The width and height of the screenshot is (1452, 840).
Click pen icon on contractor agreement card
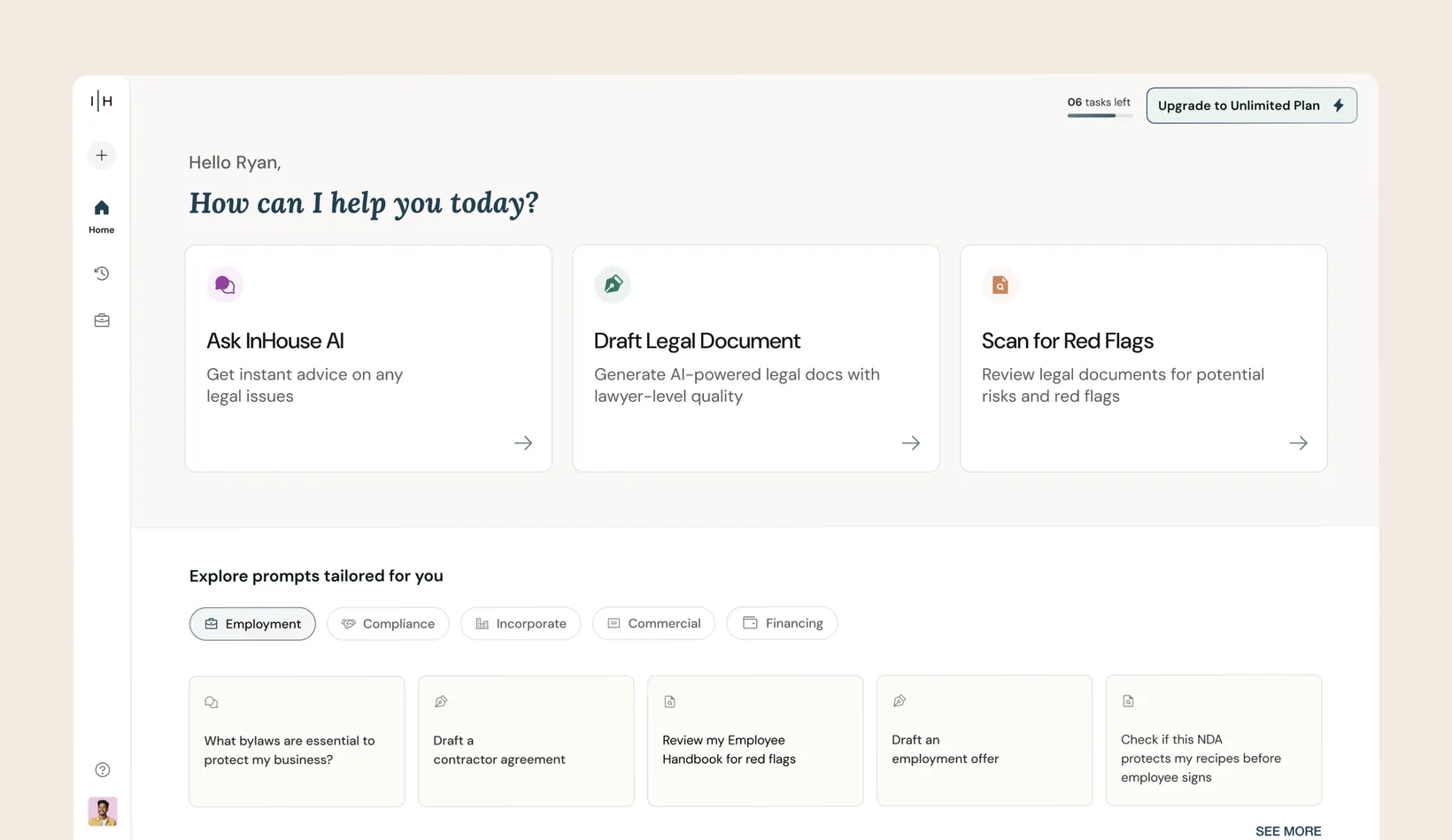click(441, 702)
